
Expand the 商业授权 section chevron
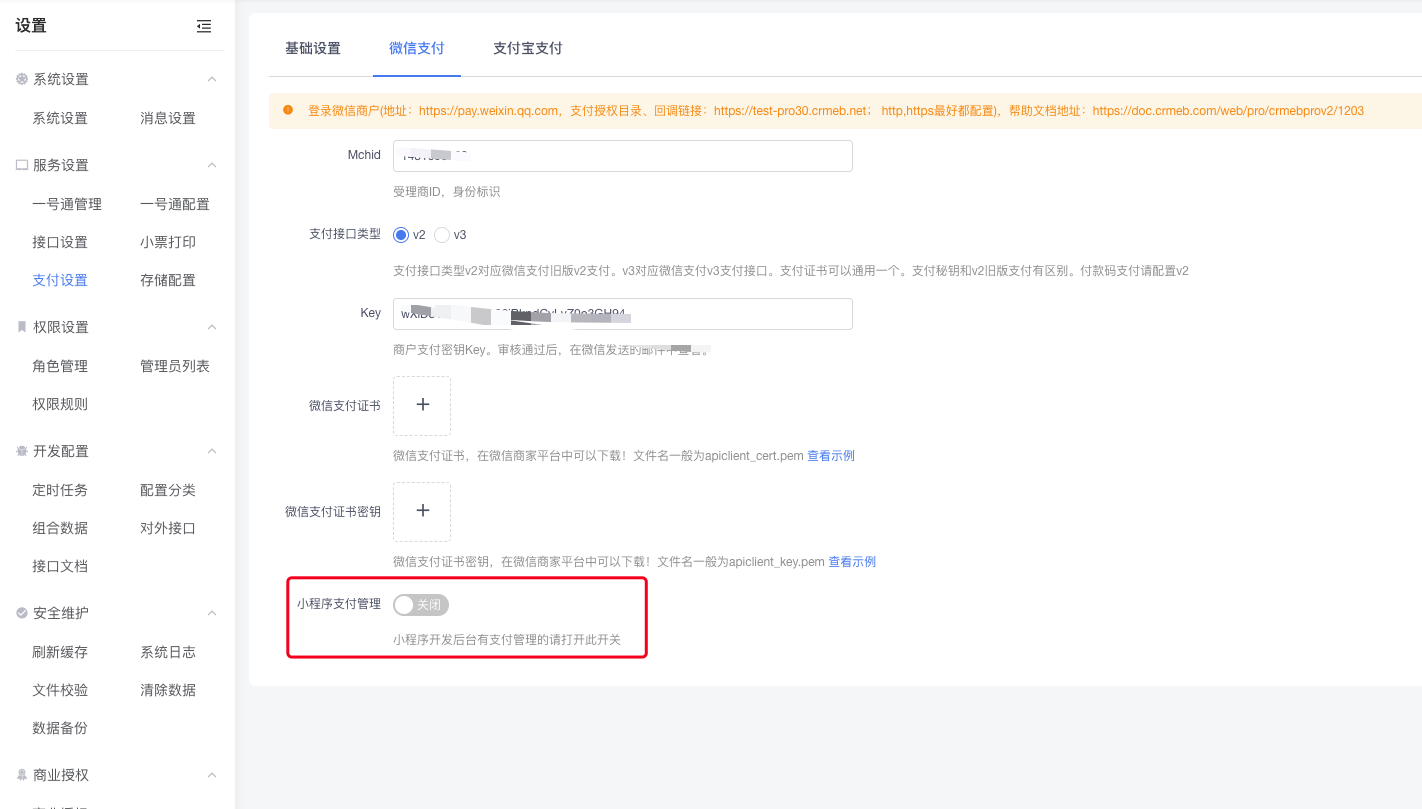(x=211, y=775)
